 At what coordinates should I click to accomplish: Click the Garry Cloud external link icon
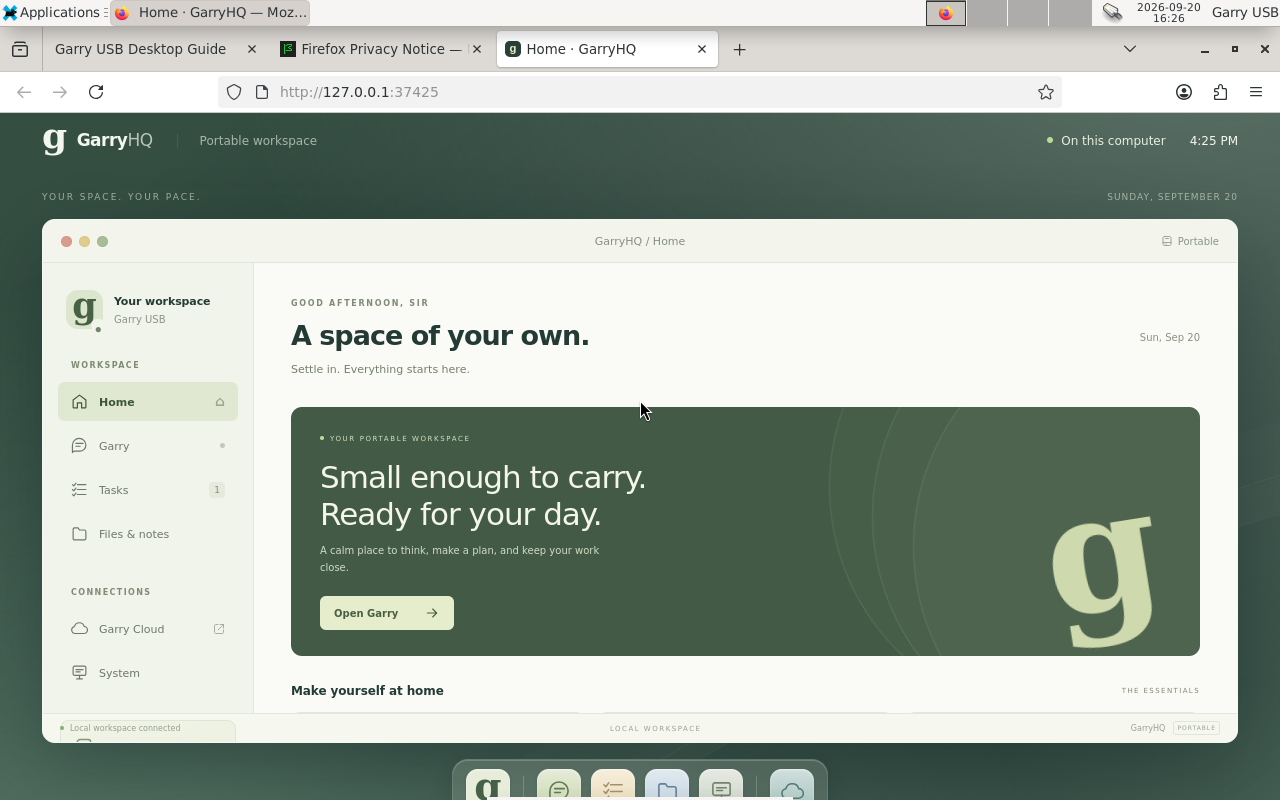coord(219,629)
